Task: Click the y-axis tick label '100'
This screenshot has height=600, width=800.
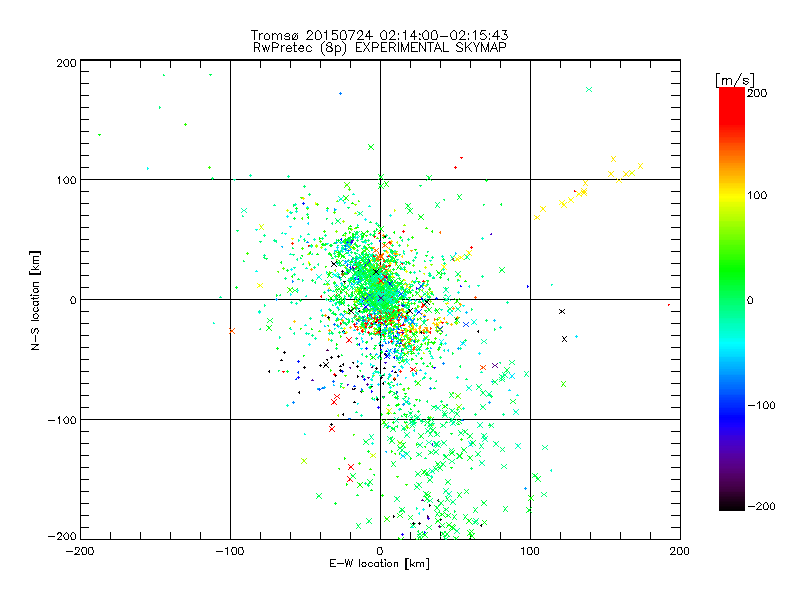Action: (67, 180)
